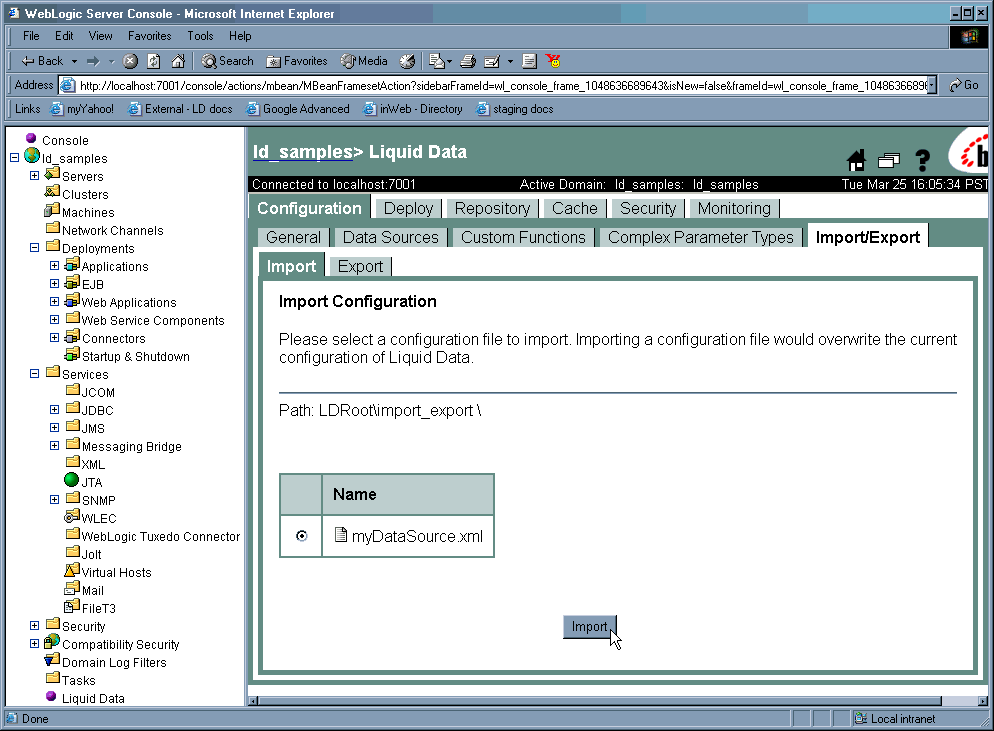Click the Mail toolbar icon
This screenshot has height=731, width=994.
pyautogui.click(x=439, y=61)
